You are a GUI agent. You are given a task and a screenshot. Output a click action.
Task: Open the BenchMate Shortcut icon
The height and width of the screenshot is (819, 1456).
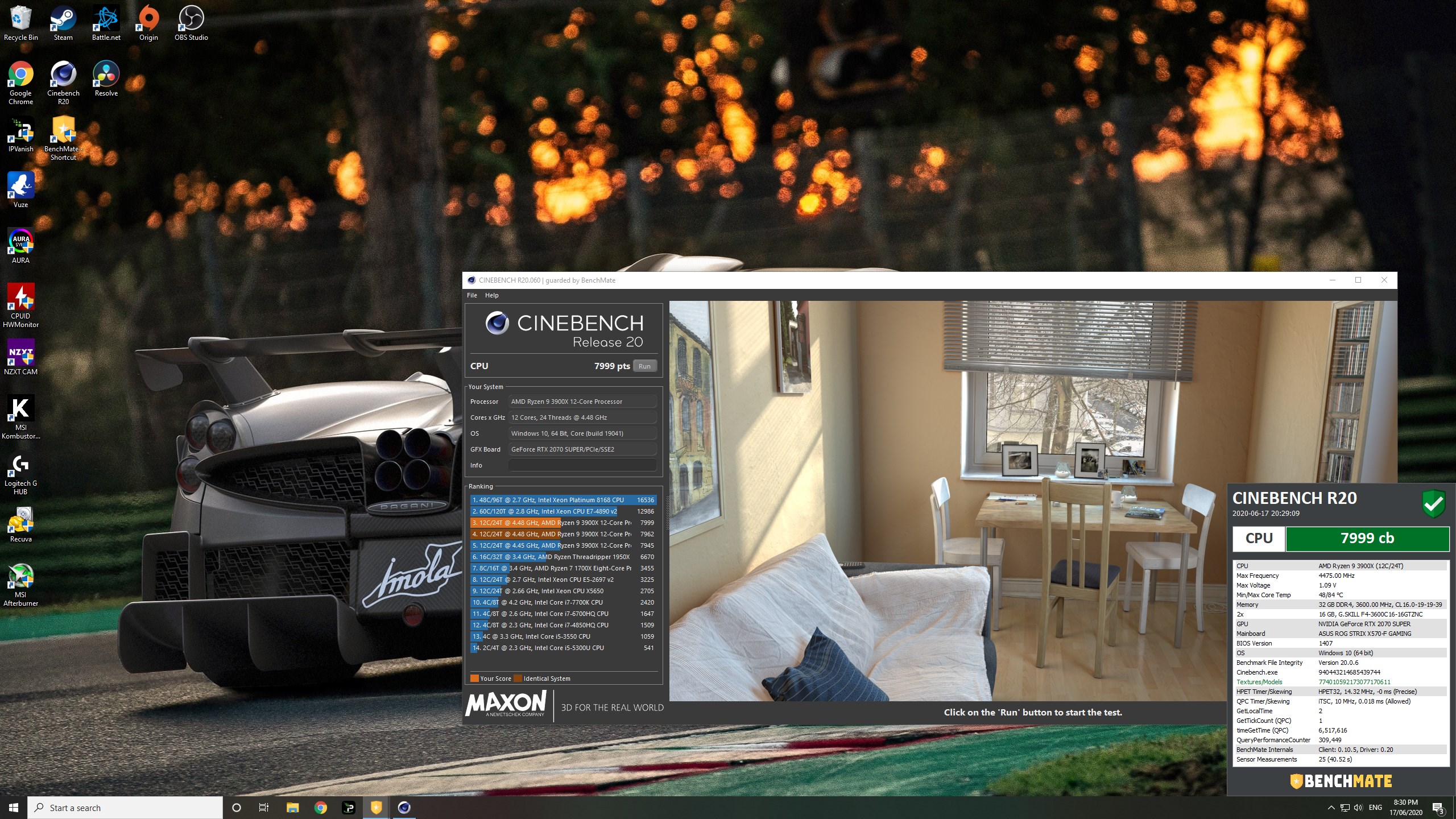tap(63, 139)
